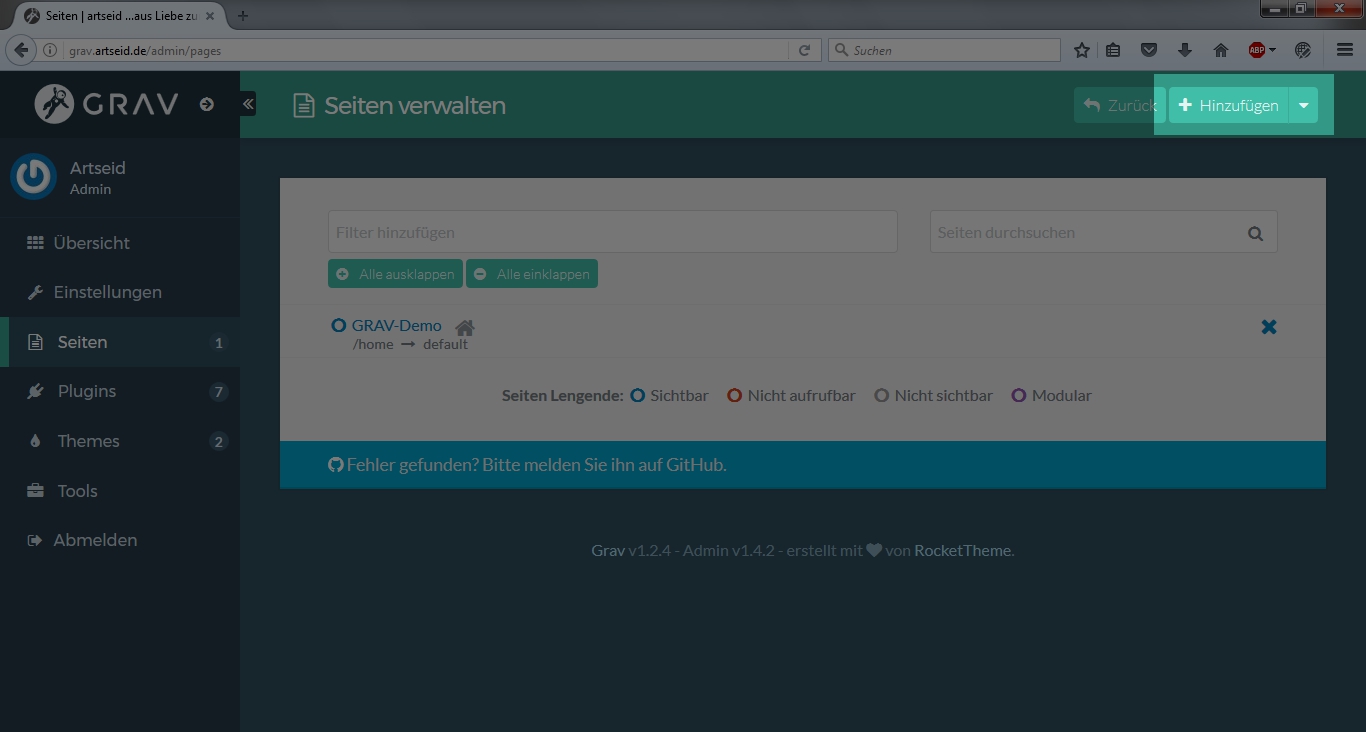This screenshot has height=732, width=1366.
Task: Click the home icon next to GRAV-Demo
Action: coord(464,327)
